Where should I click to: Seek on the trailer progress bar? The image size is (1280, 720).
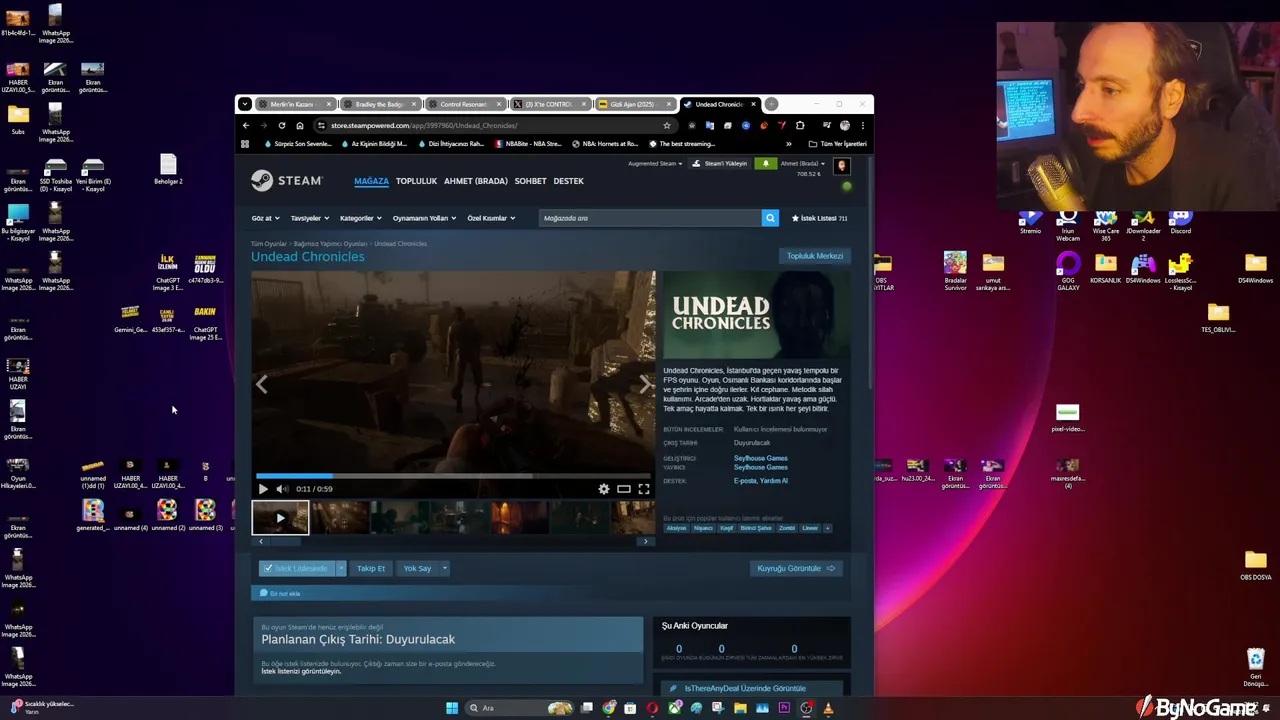click(x=453, y=476)
